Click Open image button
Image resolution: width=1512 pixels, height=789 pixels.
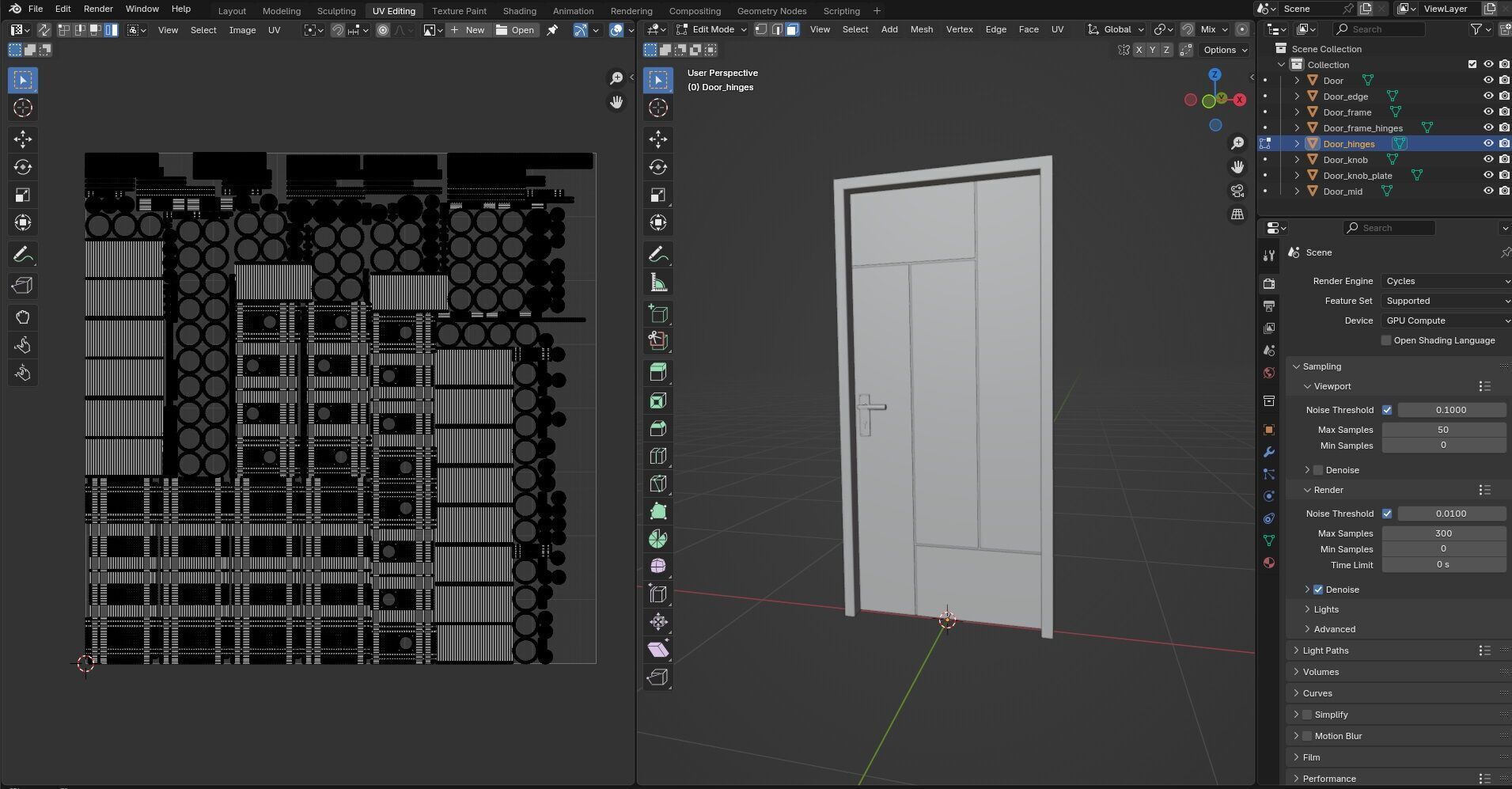click(x=515, y=30)
